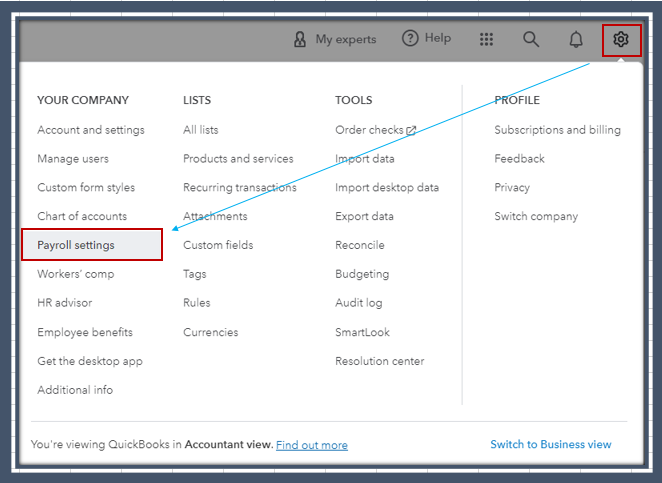This screenshot has height=483, width=662.
Task: Open Privacy under Profile
Action: pyautogui.click(x=512, y=187)
